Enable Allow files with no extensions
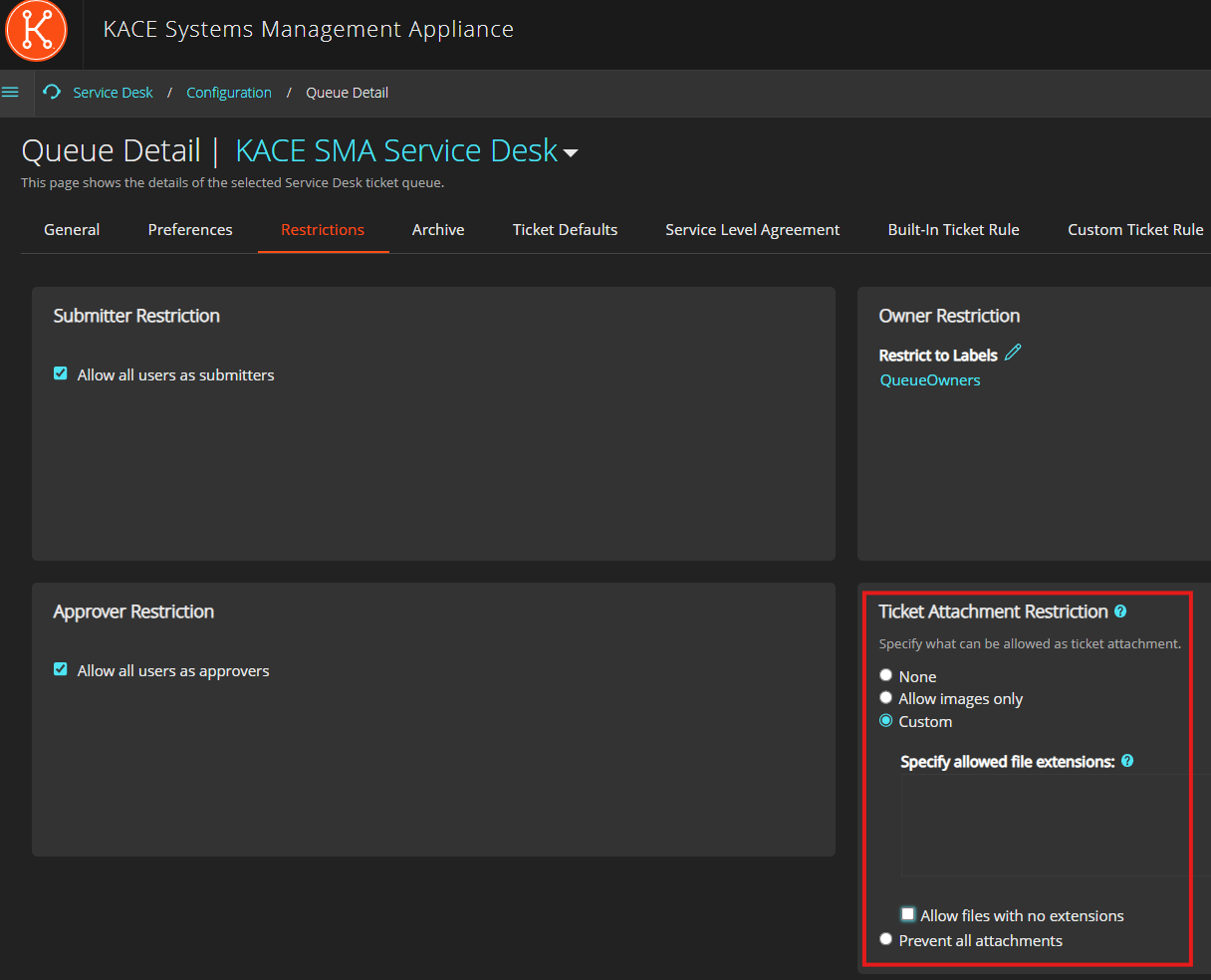Screen dimensions: 1211x980 [x=907, y=914]
